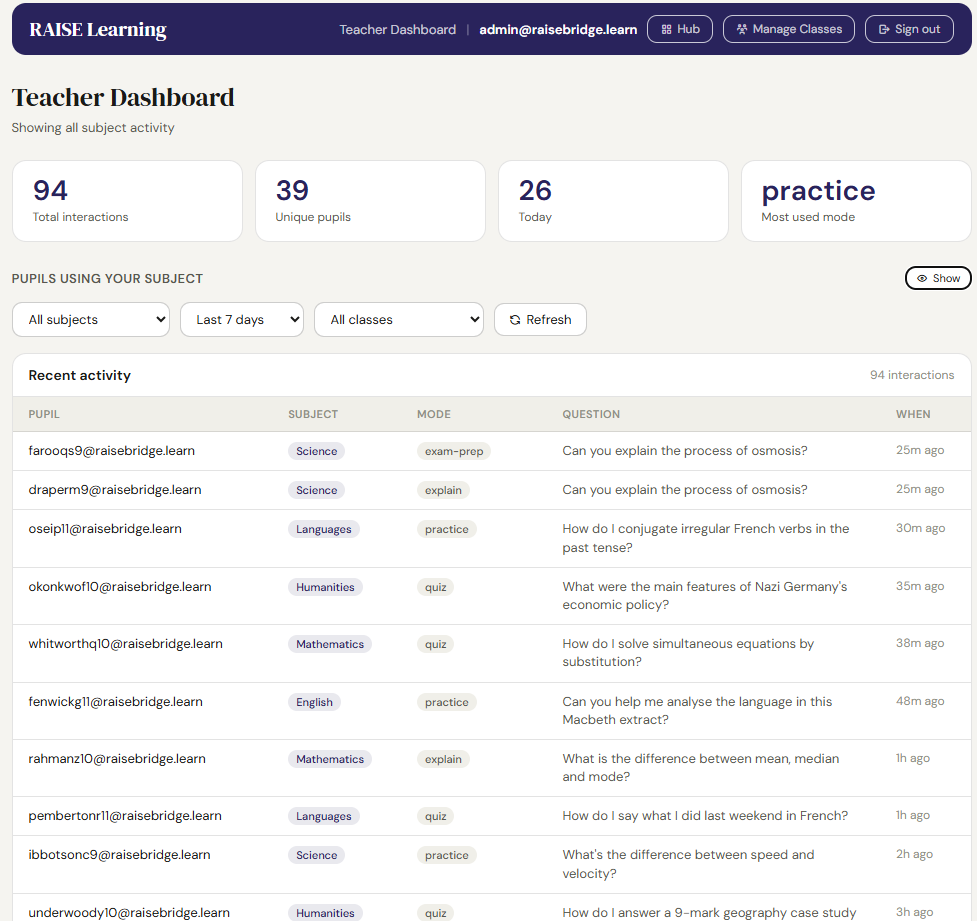Click question about irregular French verbs
This screenshot has width=977, height=921.
705,538
